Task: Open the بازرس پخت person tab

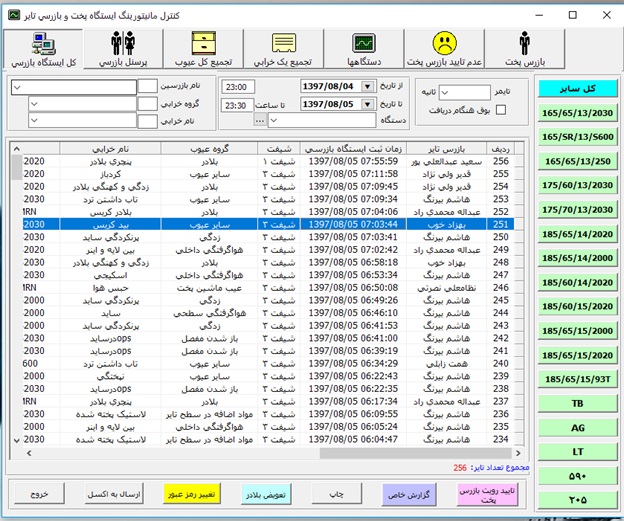Action: [x=525, y=49]
